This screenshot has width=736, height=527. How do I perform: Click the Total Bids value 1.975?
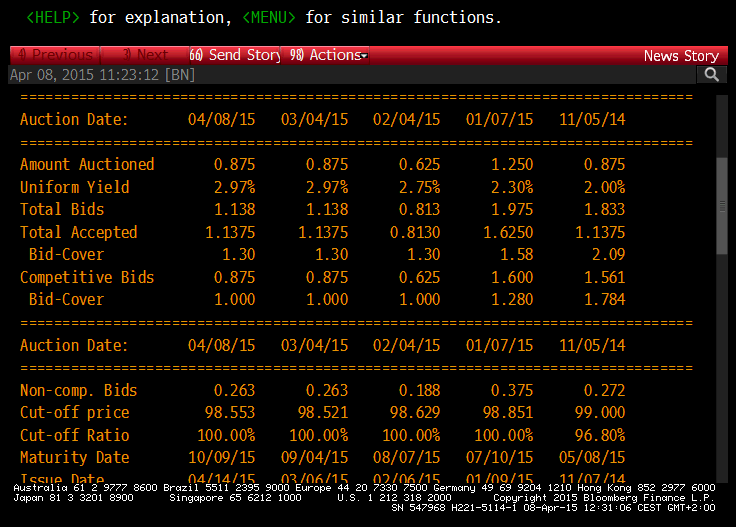[x=512, y=209]
